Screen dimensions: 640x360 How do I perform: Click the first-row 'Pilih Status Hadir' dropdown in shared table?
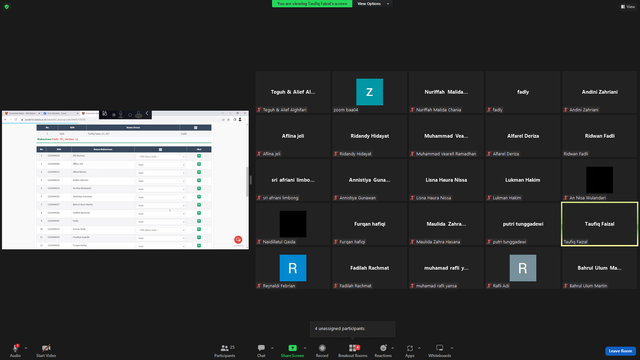click(161, 156)
